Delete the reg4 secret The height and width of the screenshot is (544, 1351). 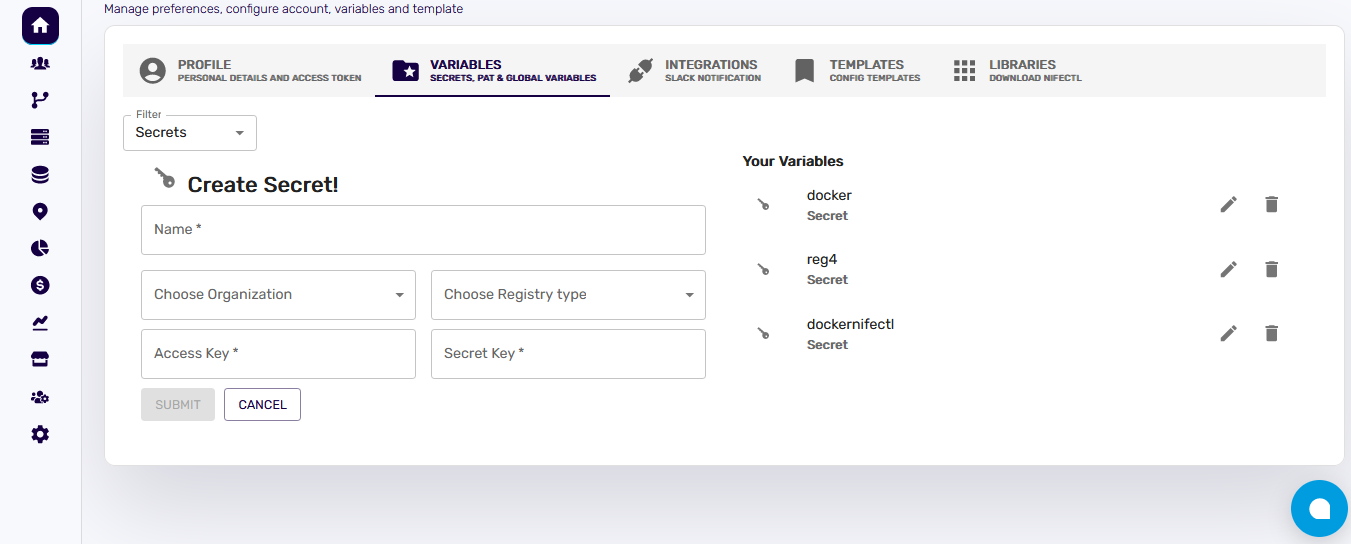(1271, 269)
